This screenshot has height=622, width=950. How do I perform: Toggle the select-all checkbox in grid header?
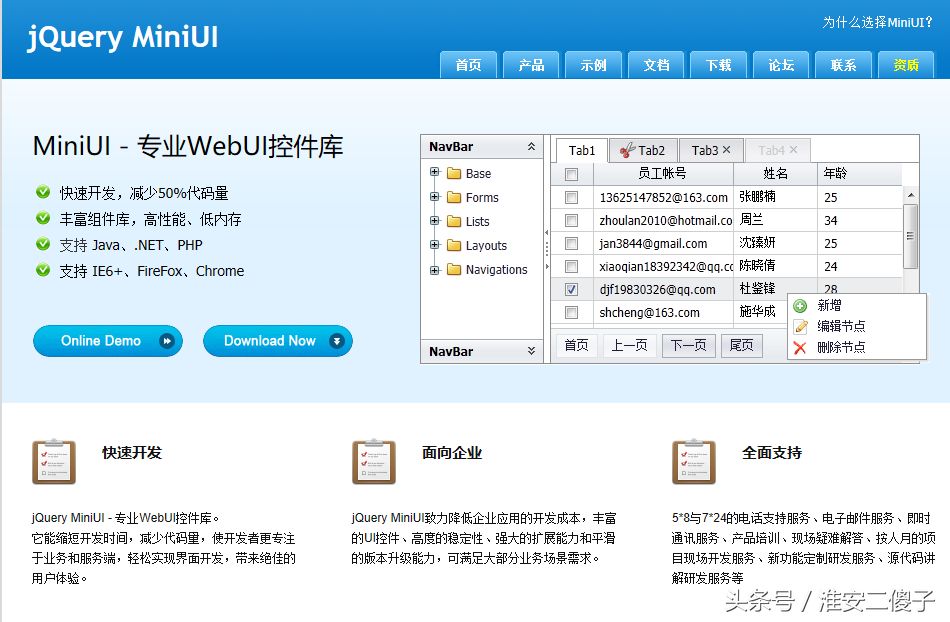(571, 174)
